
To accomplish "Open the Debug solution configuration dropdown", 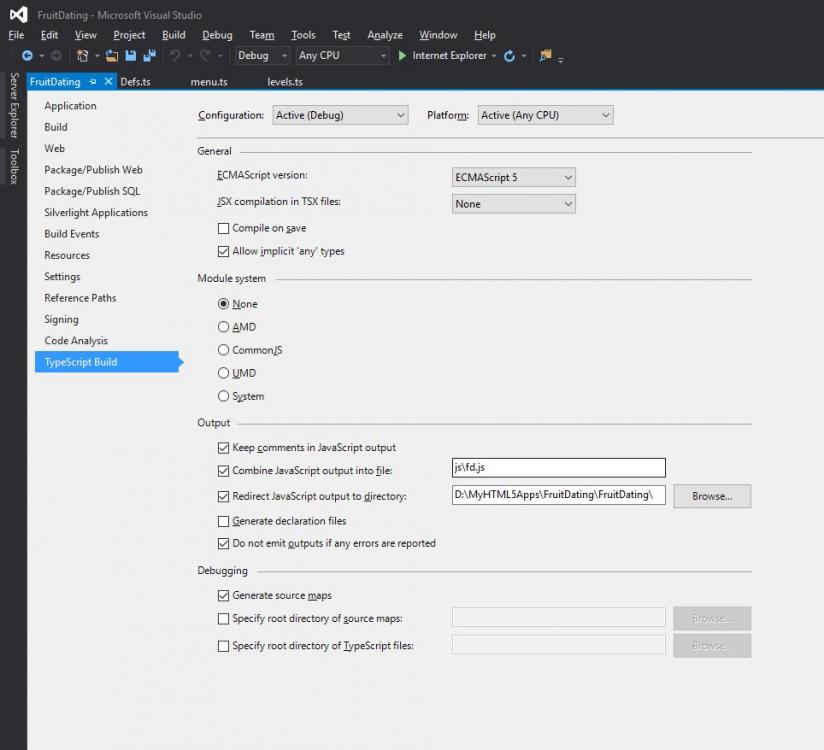I will [262, 56].
